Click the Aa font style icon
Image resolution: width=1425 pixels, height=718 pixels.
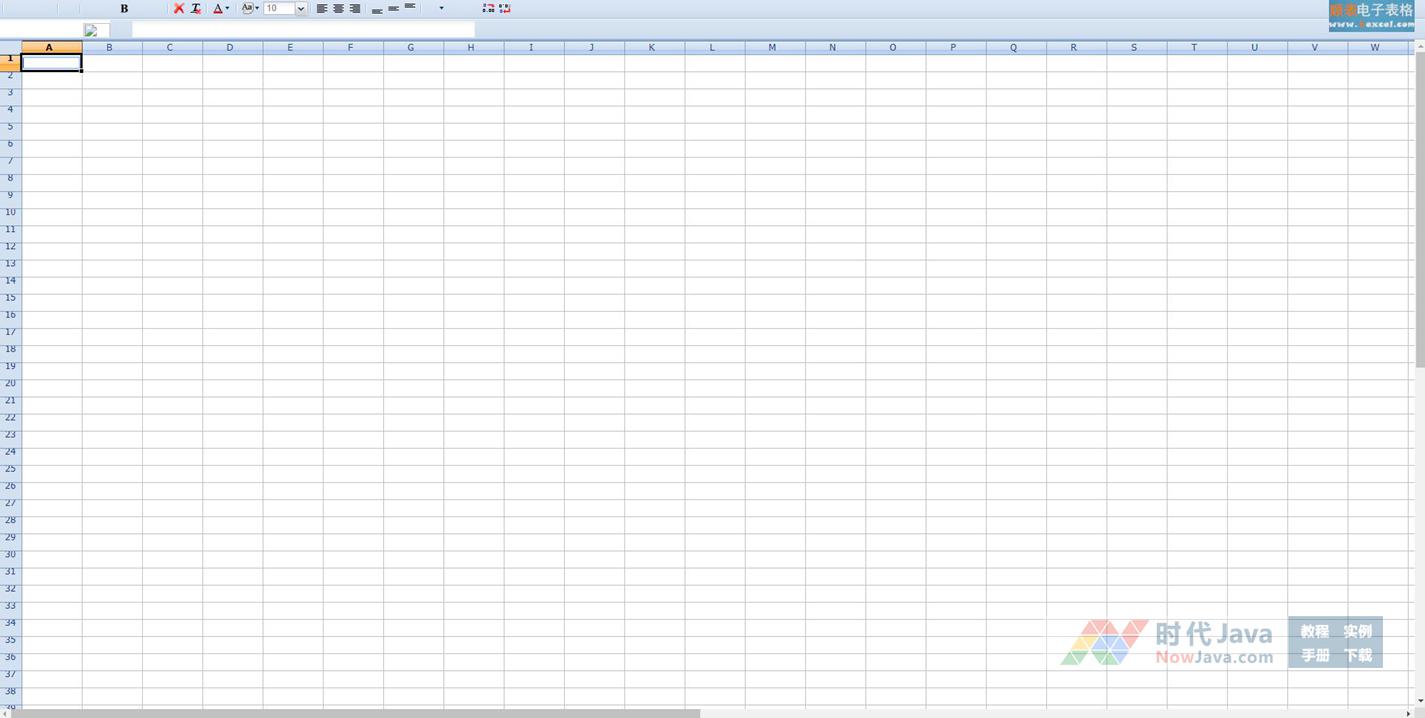[x=247, y=8]
